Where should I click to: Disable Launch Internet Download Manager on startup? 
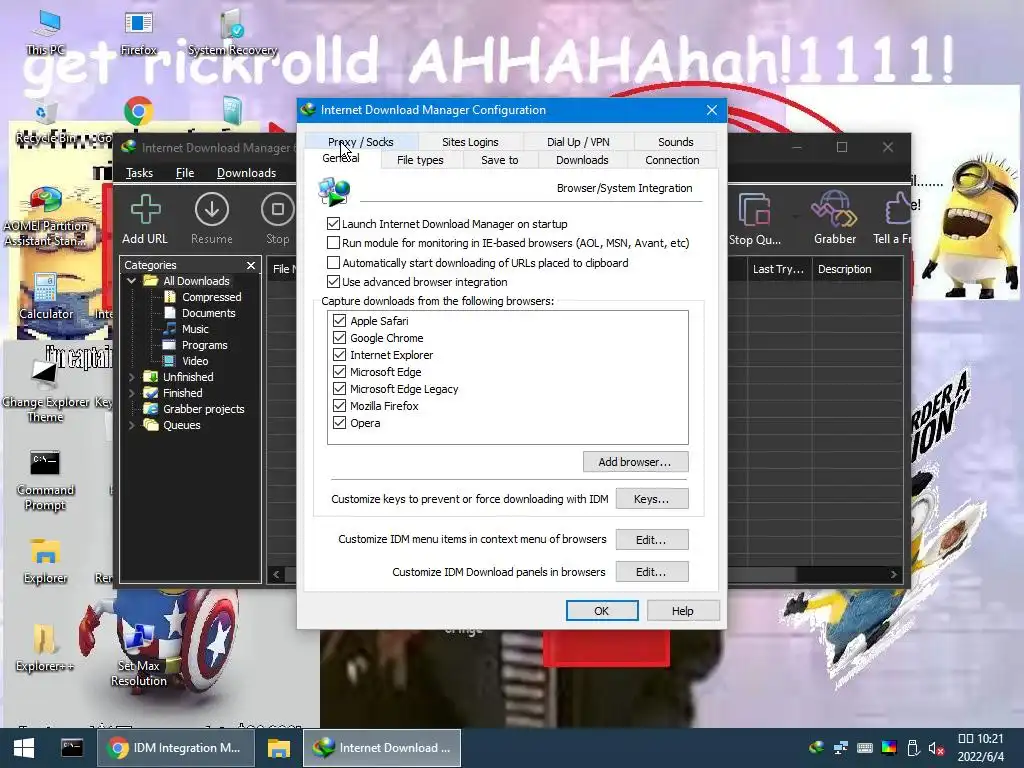click(333, 223)
